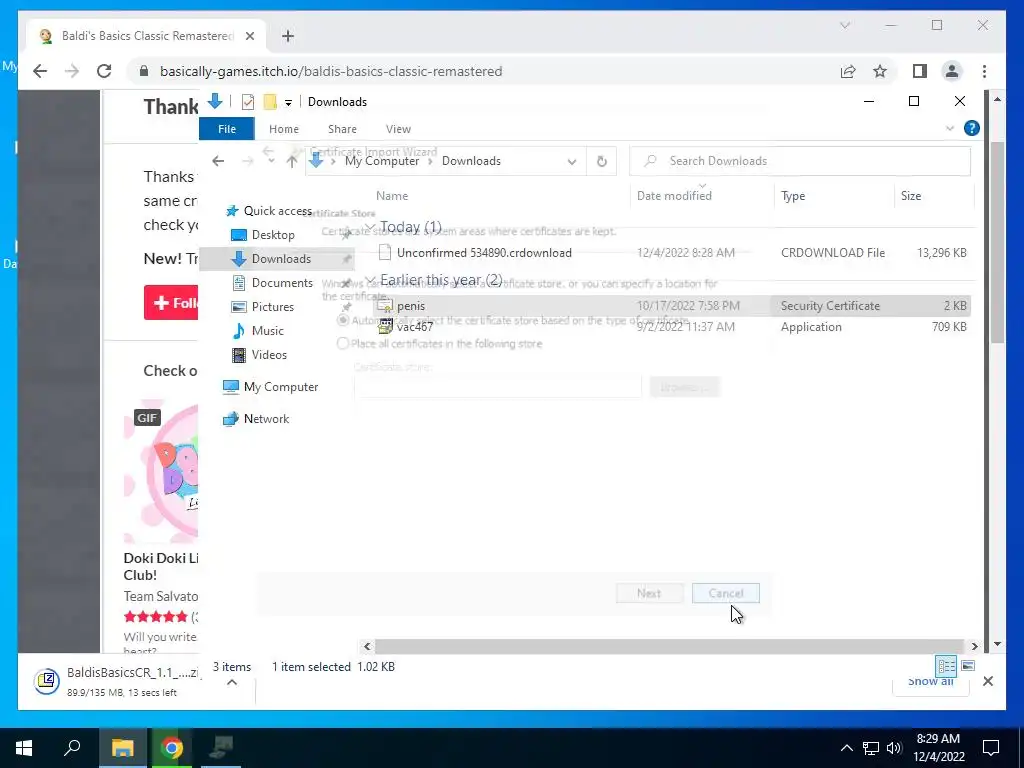Select place all certificates in store option
This screenshot has width=1024, height=768.
(343, 344)
